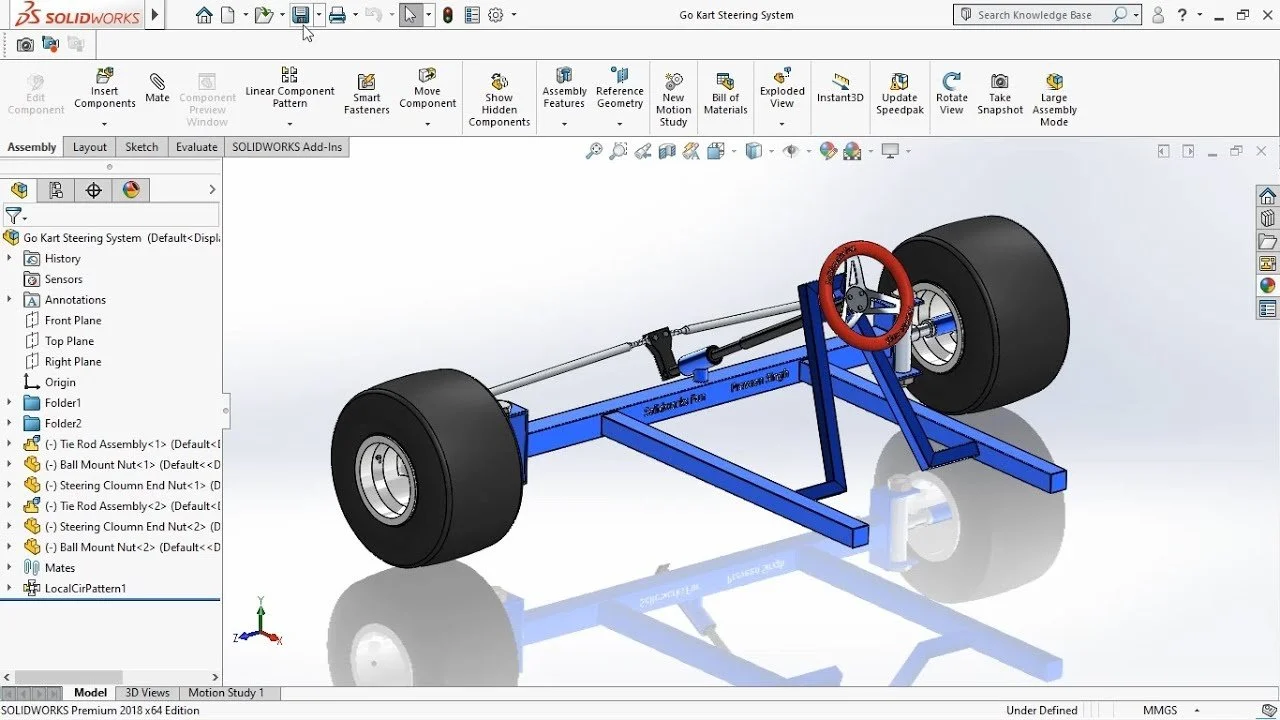
Task: Click the Home icon in the top toolbar
Action: (204, 15)
